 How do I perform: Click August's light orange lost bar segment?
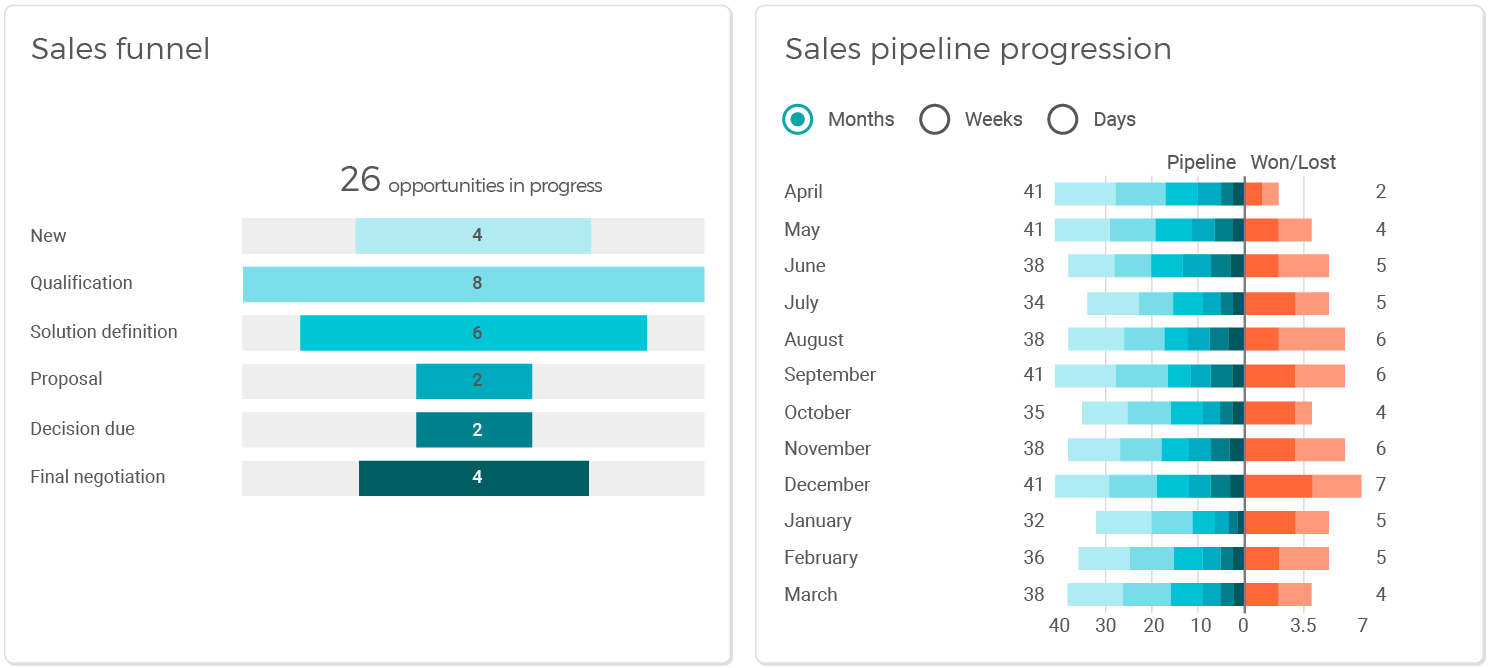click(x=1311, y=339)
